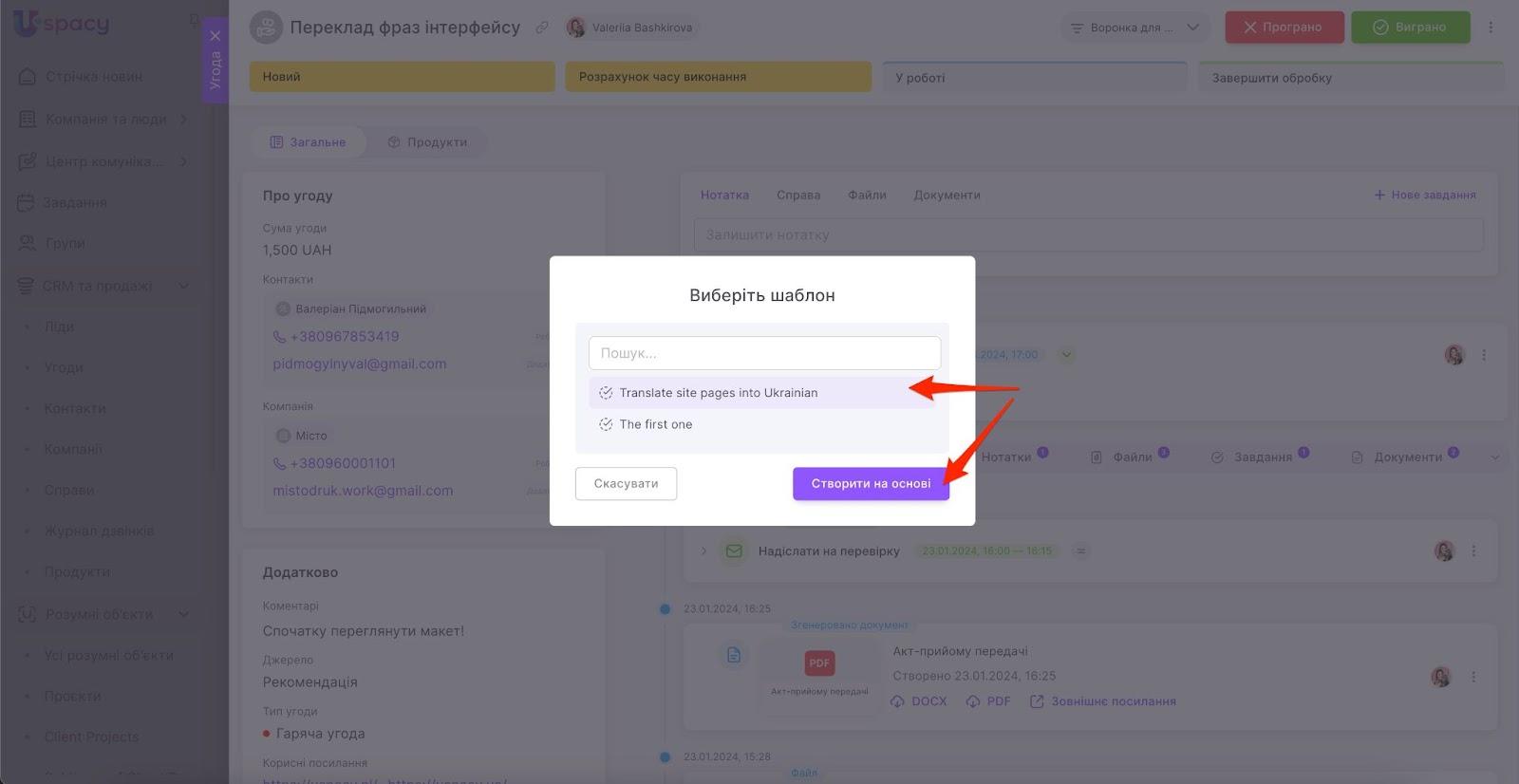Mark the deal as Виграно

(x=1410, y=28)
